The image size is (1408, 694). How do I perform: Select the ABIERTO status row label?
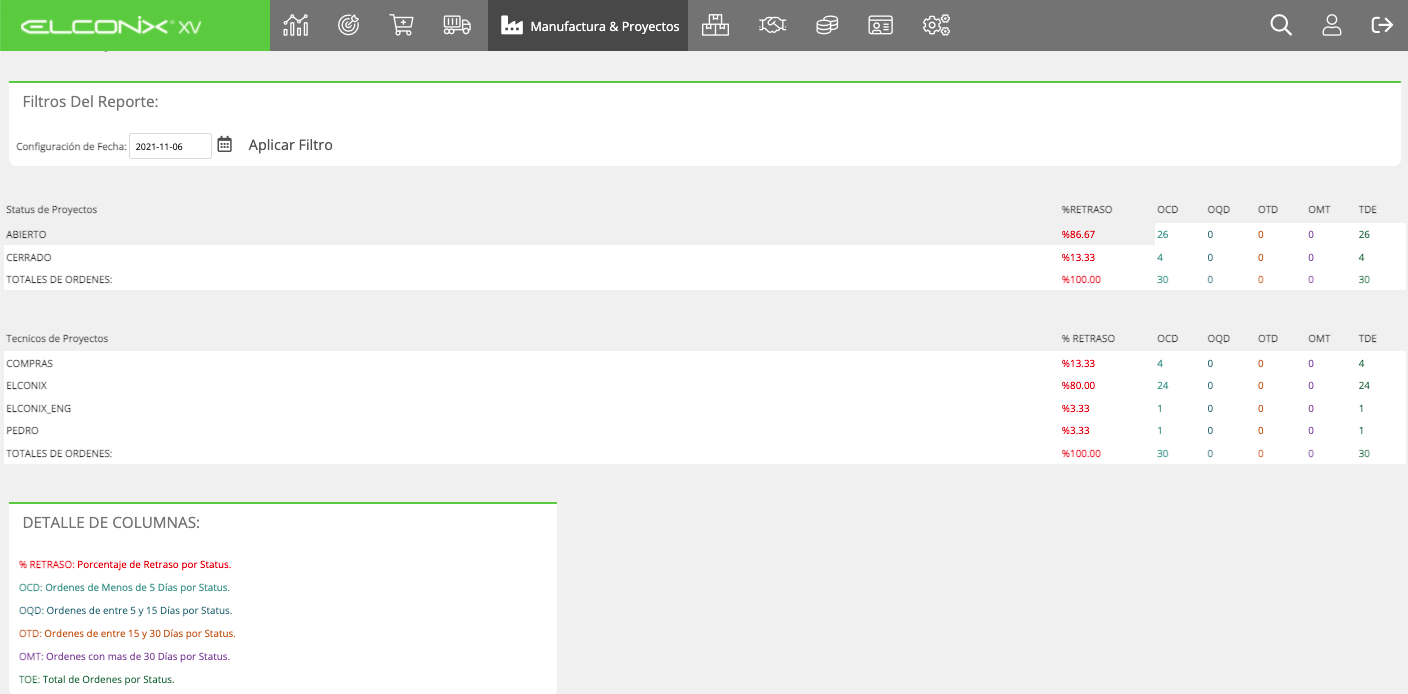[x=26, y=234]
